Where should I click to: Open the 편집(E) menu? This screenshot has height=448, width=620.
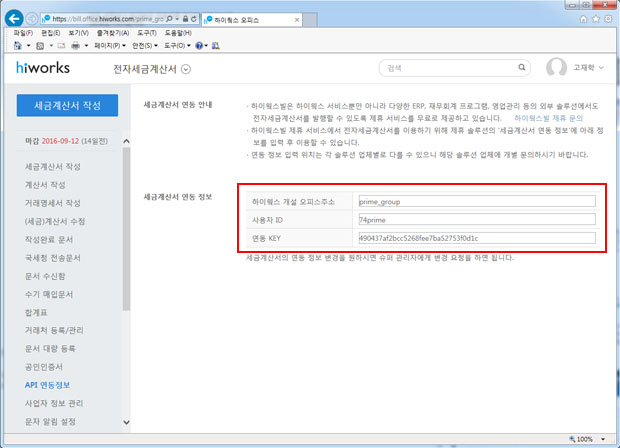coord(51,33)
